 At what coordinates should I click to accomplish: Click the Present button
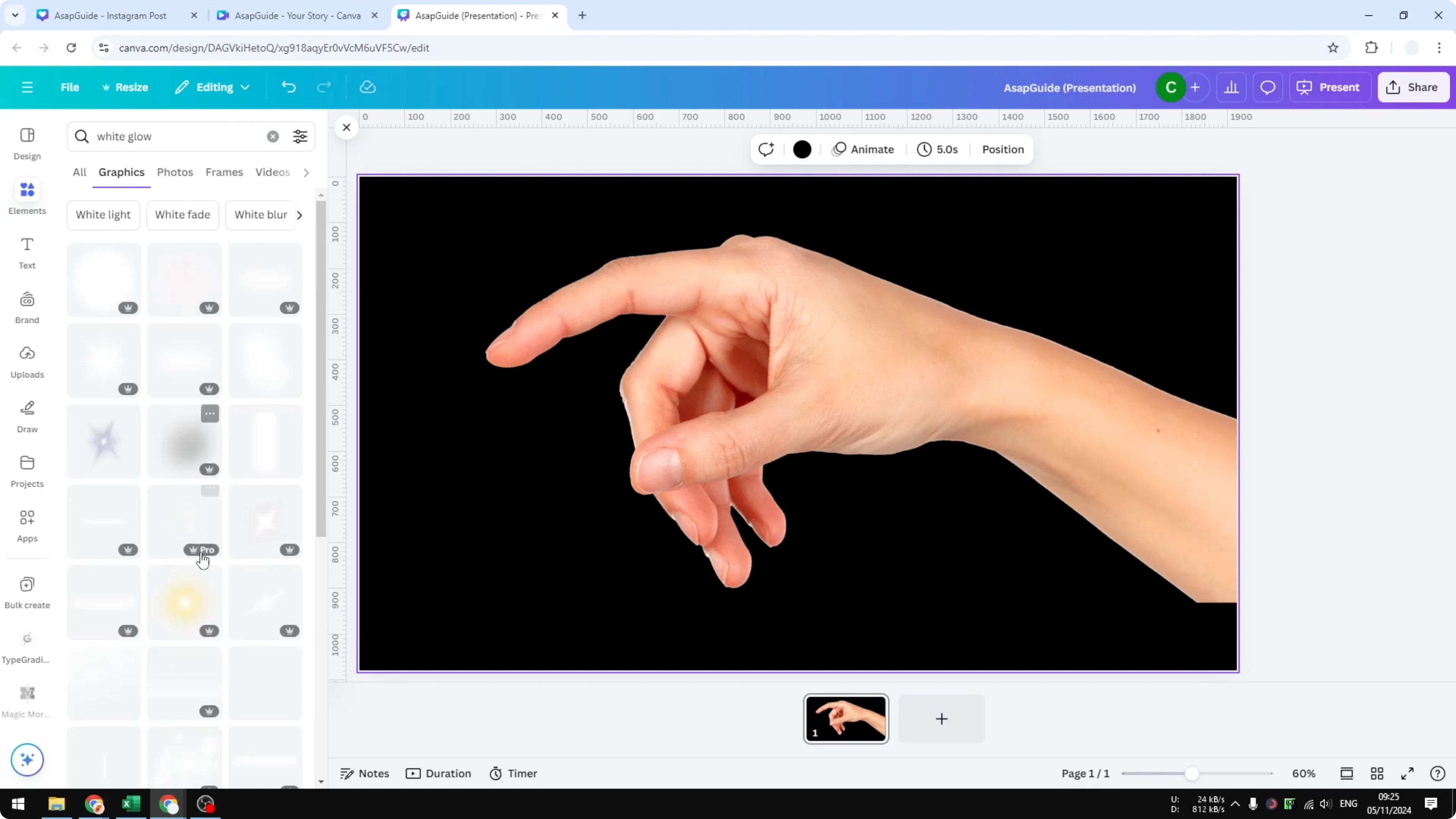pyautogui.click(x=1330, y=87)
